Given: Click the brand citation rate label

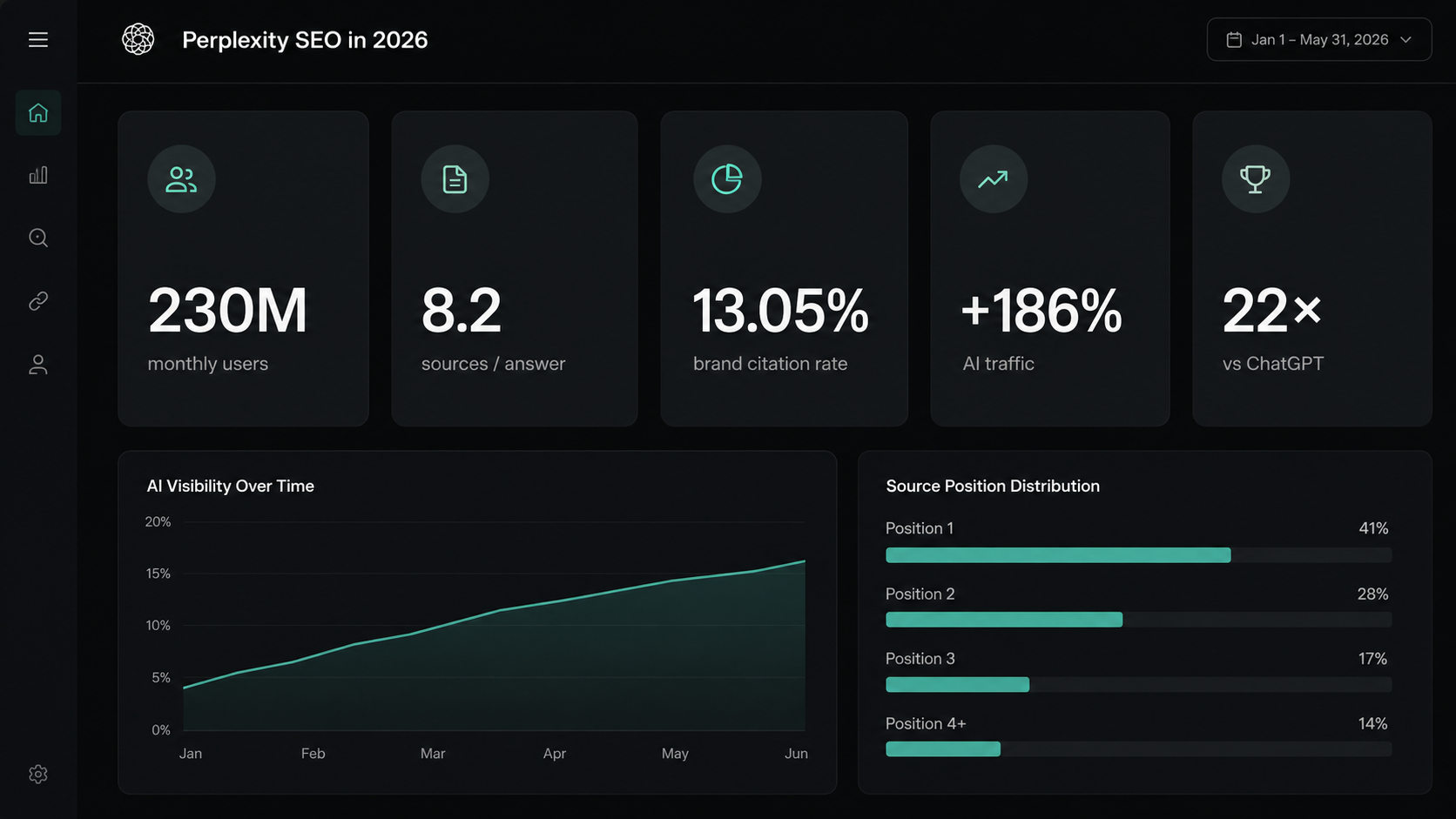Looking at the screenshot, I should [770, 364].
